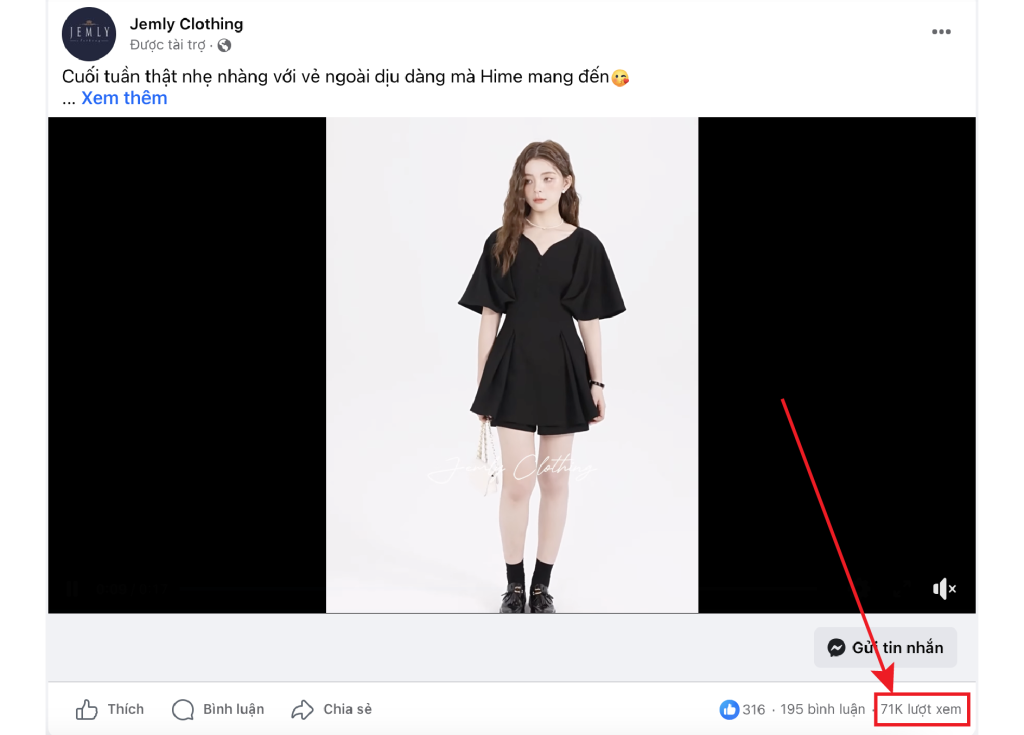
Task: Click the globe public audience icon
Action: [224, 45]
